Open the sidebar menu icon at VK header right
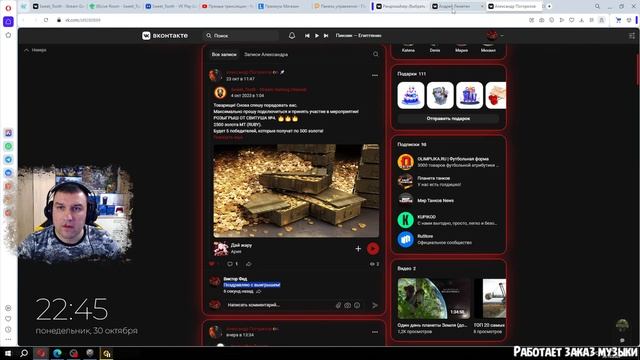640x360 pixels. point(631,36)
